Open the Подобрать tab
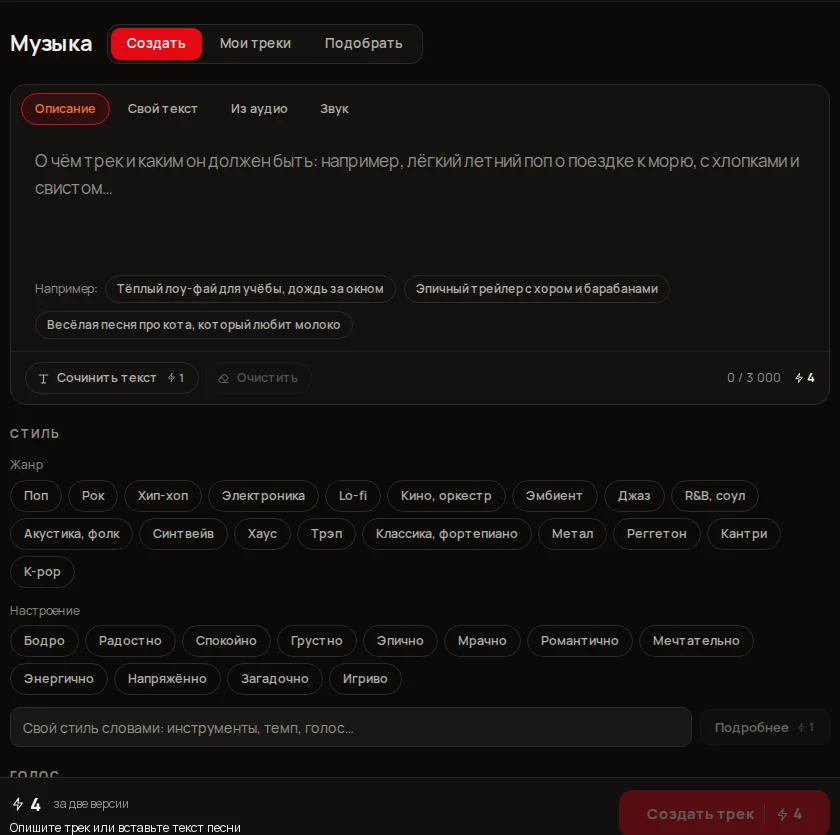Screen dimensions: 840x835 click(x=363, y=43)
